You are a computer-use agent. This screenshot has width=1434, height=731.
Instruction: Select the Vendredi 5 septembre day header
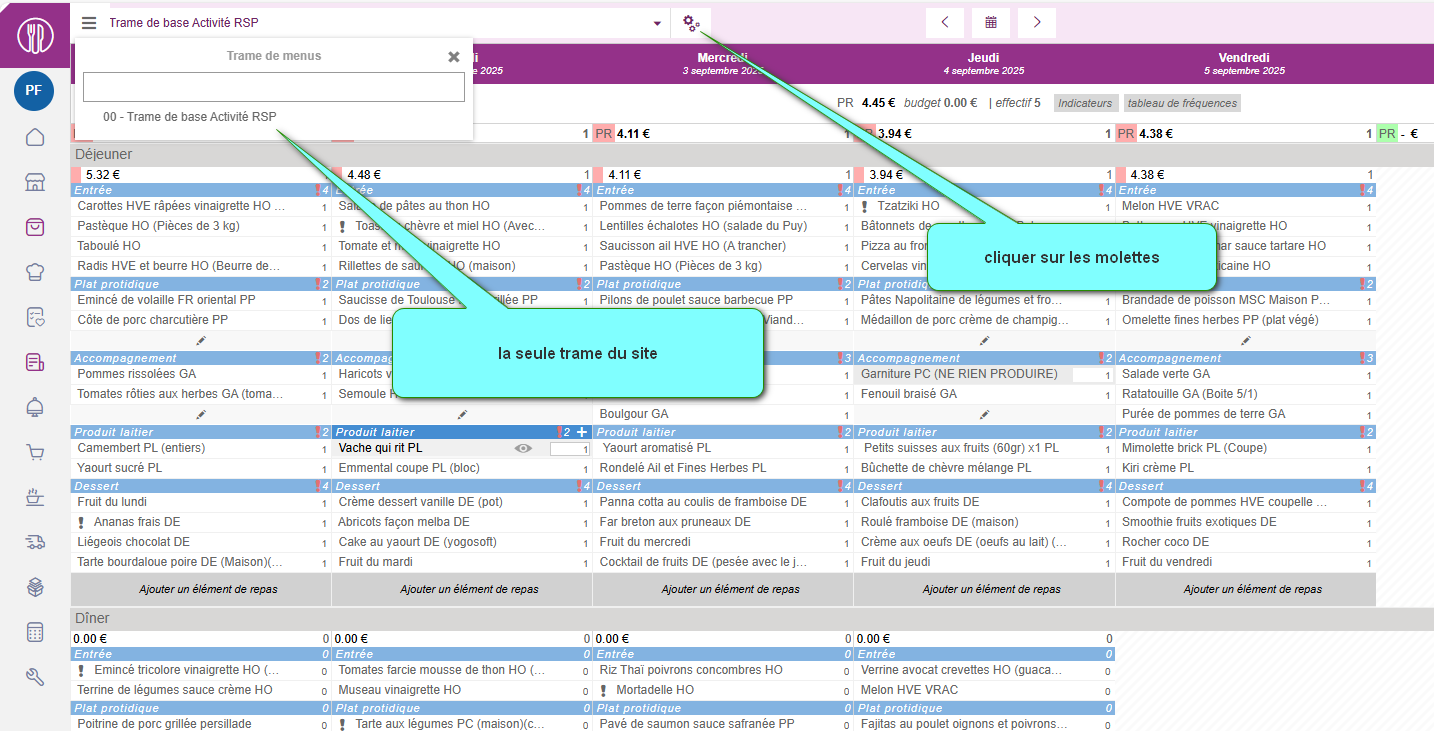pos(1245,64)
